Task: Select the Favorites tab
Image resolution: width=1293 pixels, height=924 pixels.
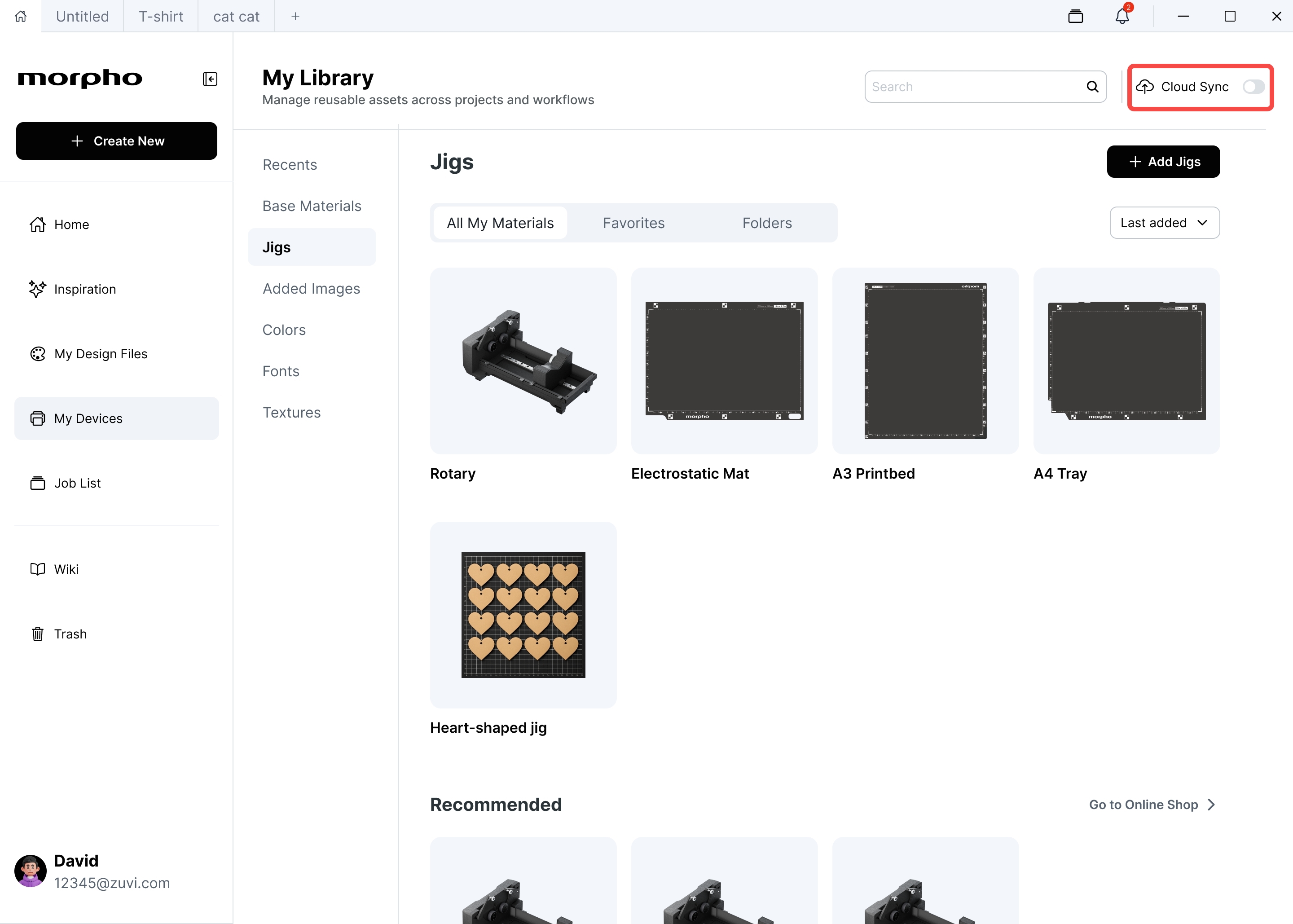Action: coord(633,222)
